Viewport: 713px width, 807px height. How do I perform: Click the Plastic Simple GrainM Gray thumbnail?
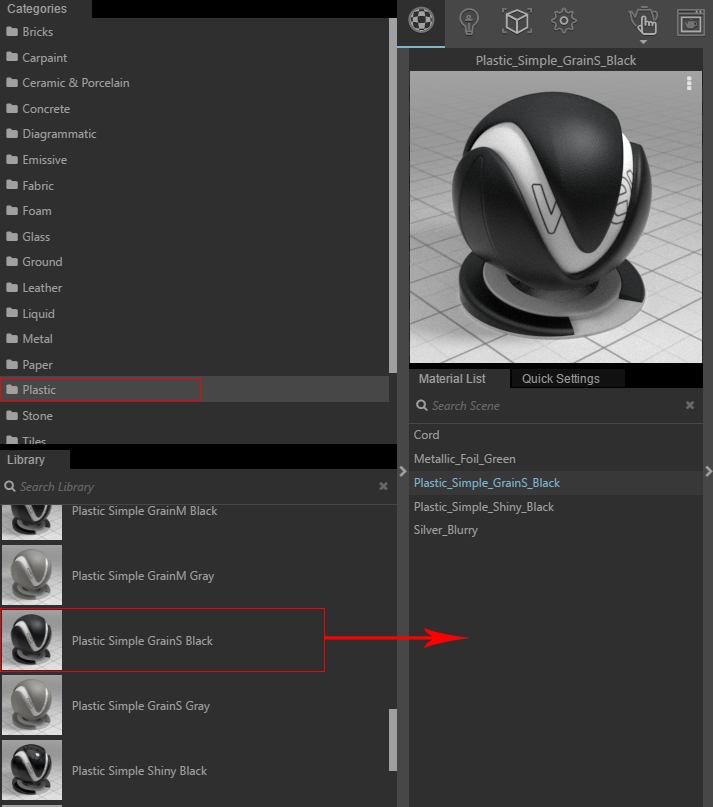tap(32, 575)
